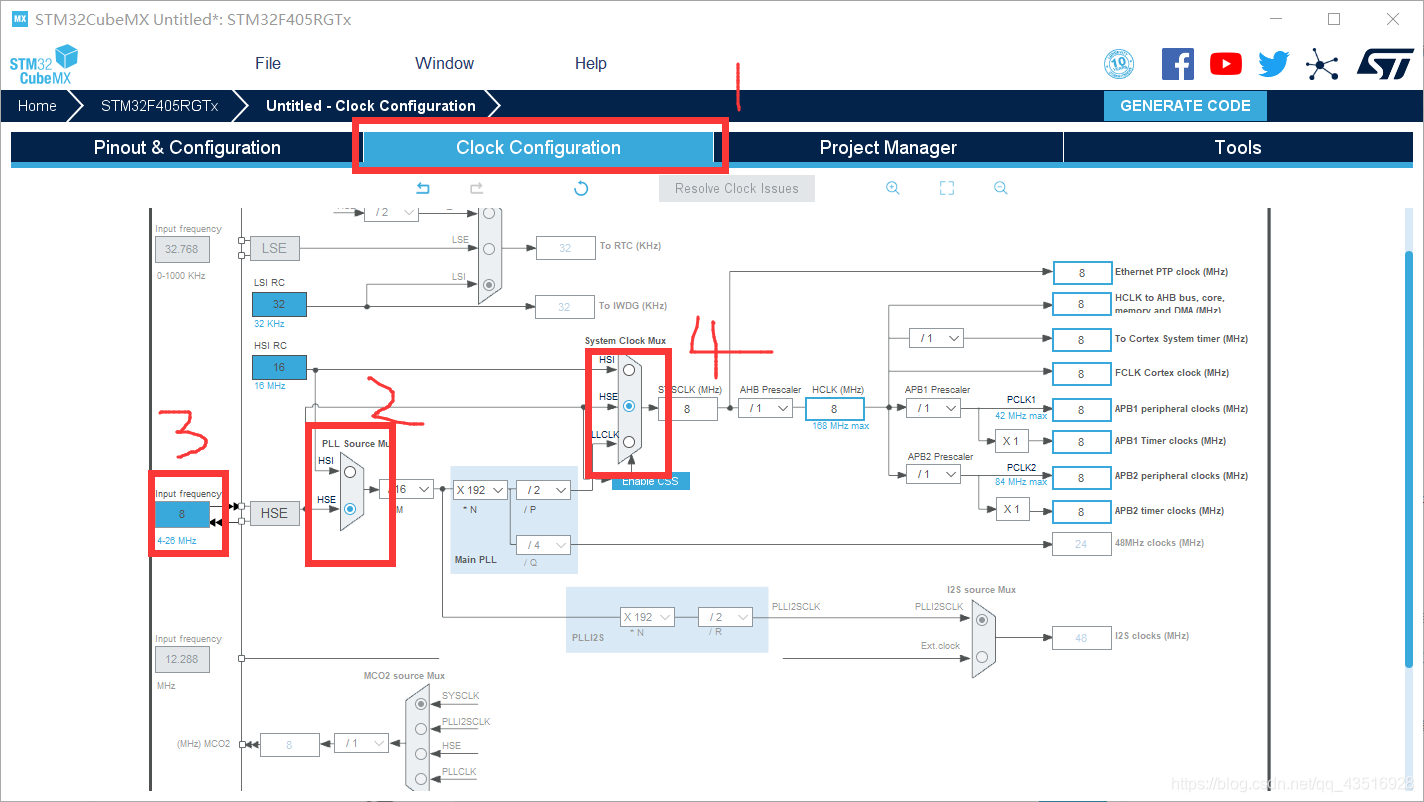Screen dimensions: 1424x802
Task: Go to Home in the breadcrumb
Action: tap(37, 106)
